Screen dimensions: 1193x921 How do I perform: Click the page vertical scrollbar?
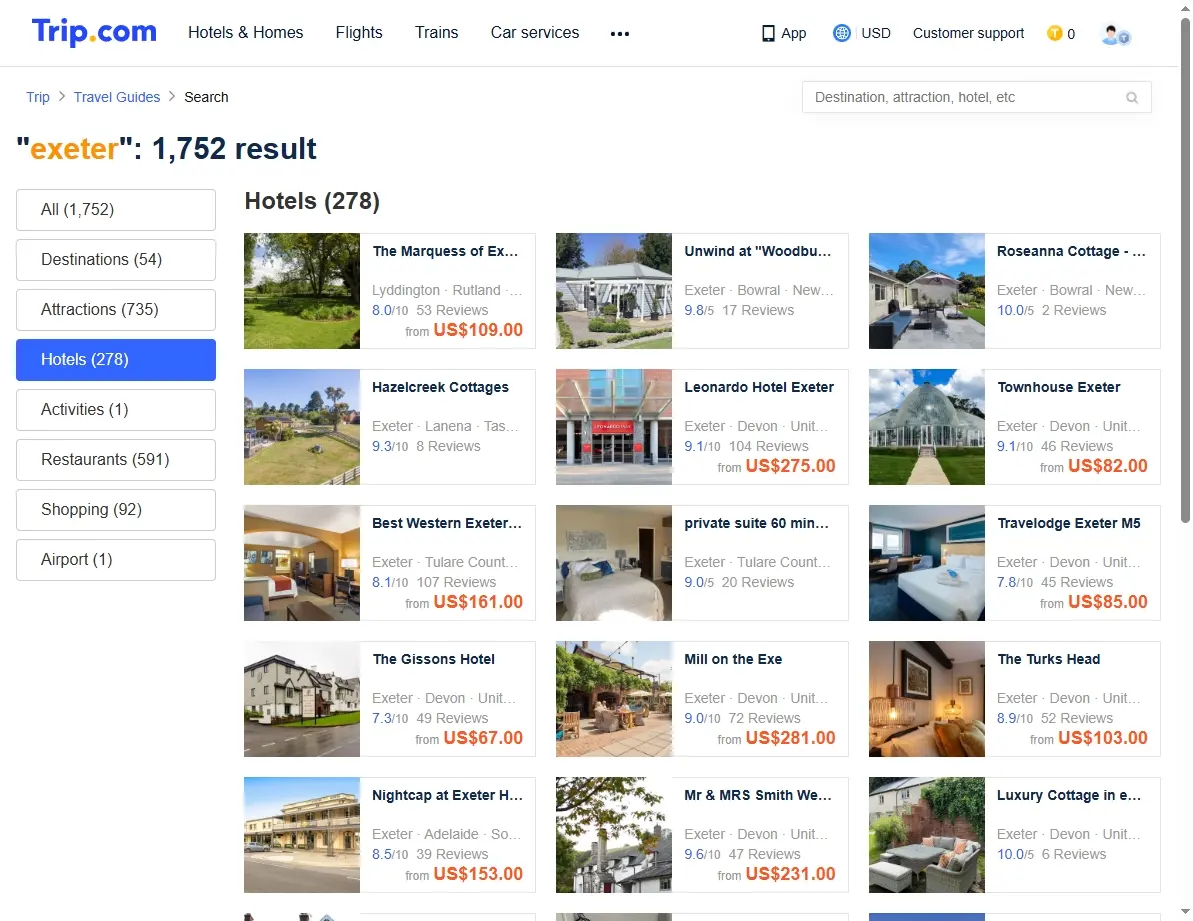pyautogui.click(x=1185, y=270)
